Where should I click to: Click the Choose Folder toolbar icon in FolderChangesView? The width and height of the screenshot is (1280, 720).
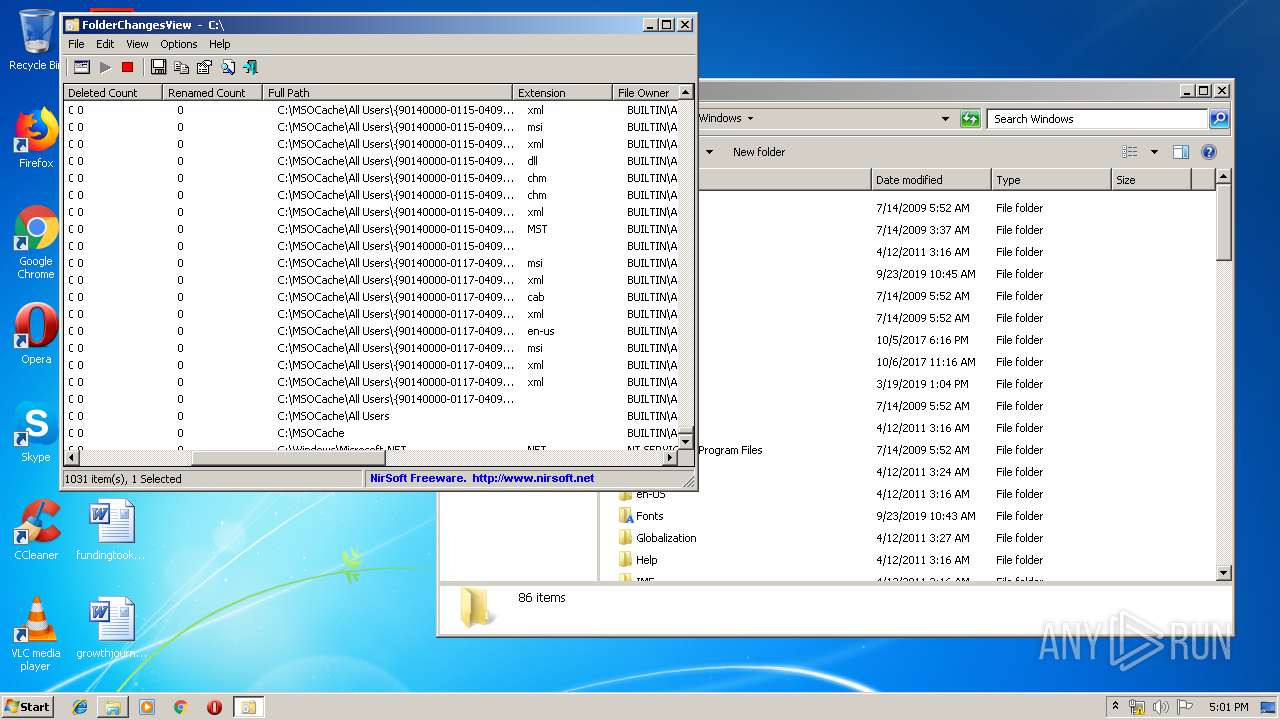(82, 67)
